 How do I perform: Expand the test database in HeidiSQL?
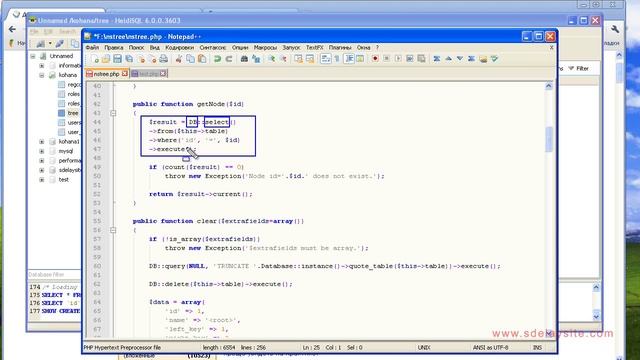click(42, 180)
